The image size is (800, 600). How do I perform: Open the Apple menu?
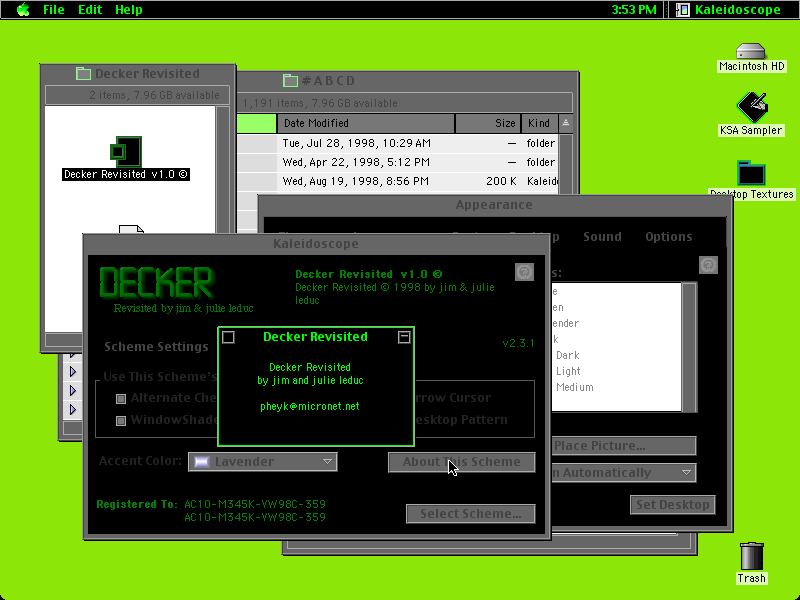pos(23,9)
